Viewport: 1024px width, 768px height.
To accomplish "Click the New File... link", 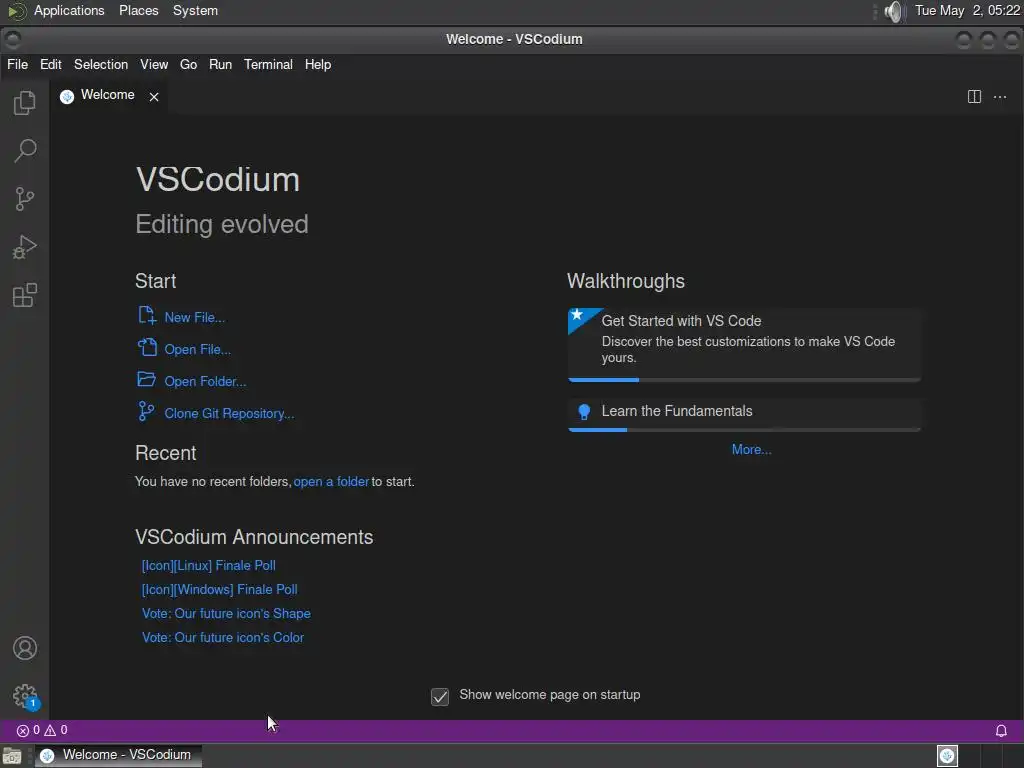I will click(195, 317).
